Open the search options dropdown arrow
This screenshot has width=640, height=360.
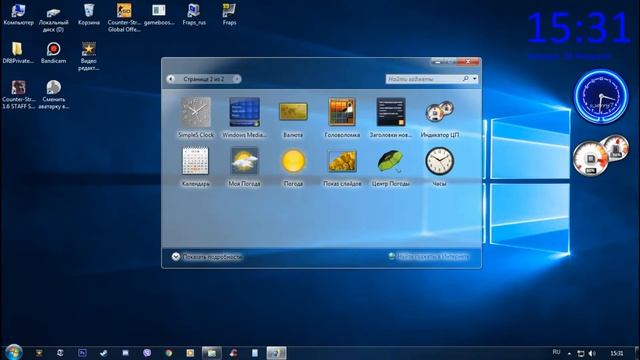[474, 79]
